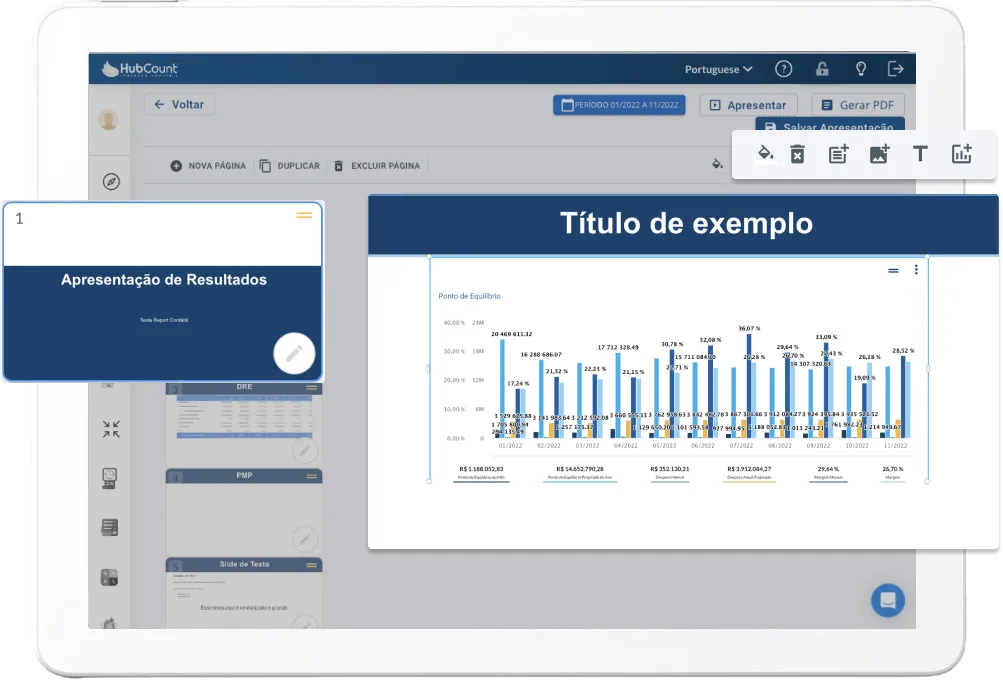Click the collapse arrows icon in sidebar
The image size is (1003, 681).
[x=111, y=429]
